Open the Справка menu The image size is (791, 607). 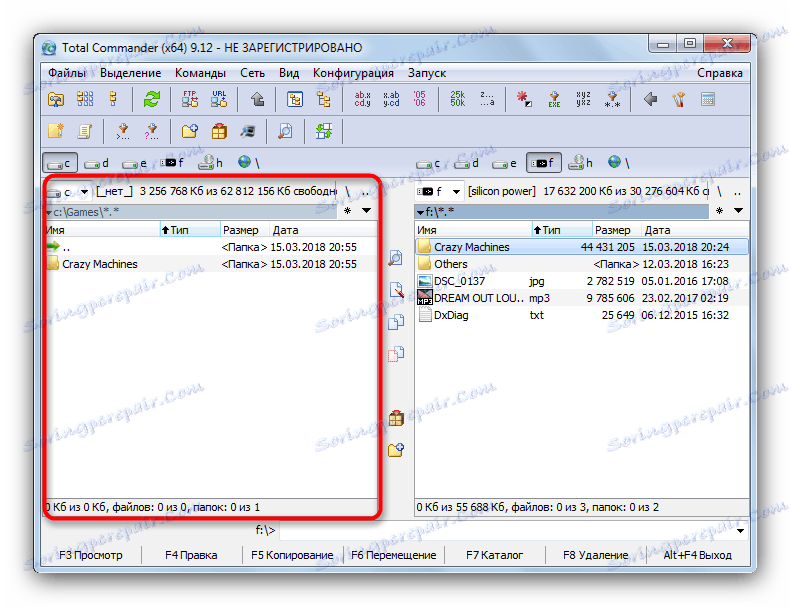pyautogui.click(x=720, y=73)
